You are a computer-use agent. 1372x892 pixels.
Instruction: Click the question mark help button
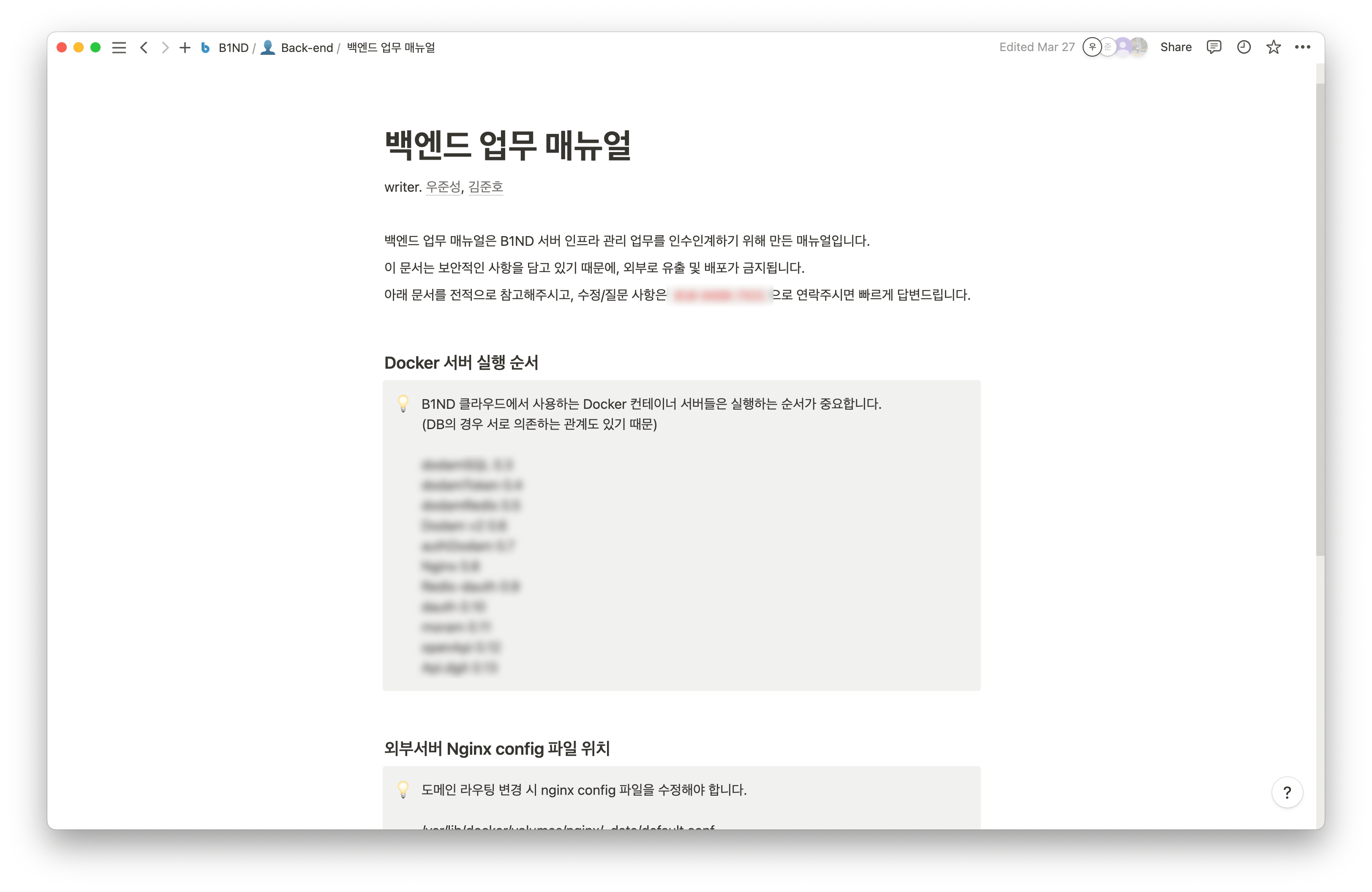pyautogui.click(x=1287, y=793)
